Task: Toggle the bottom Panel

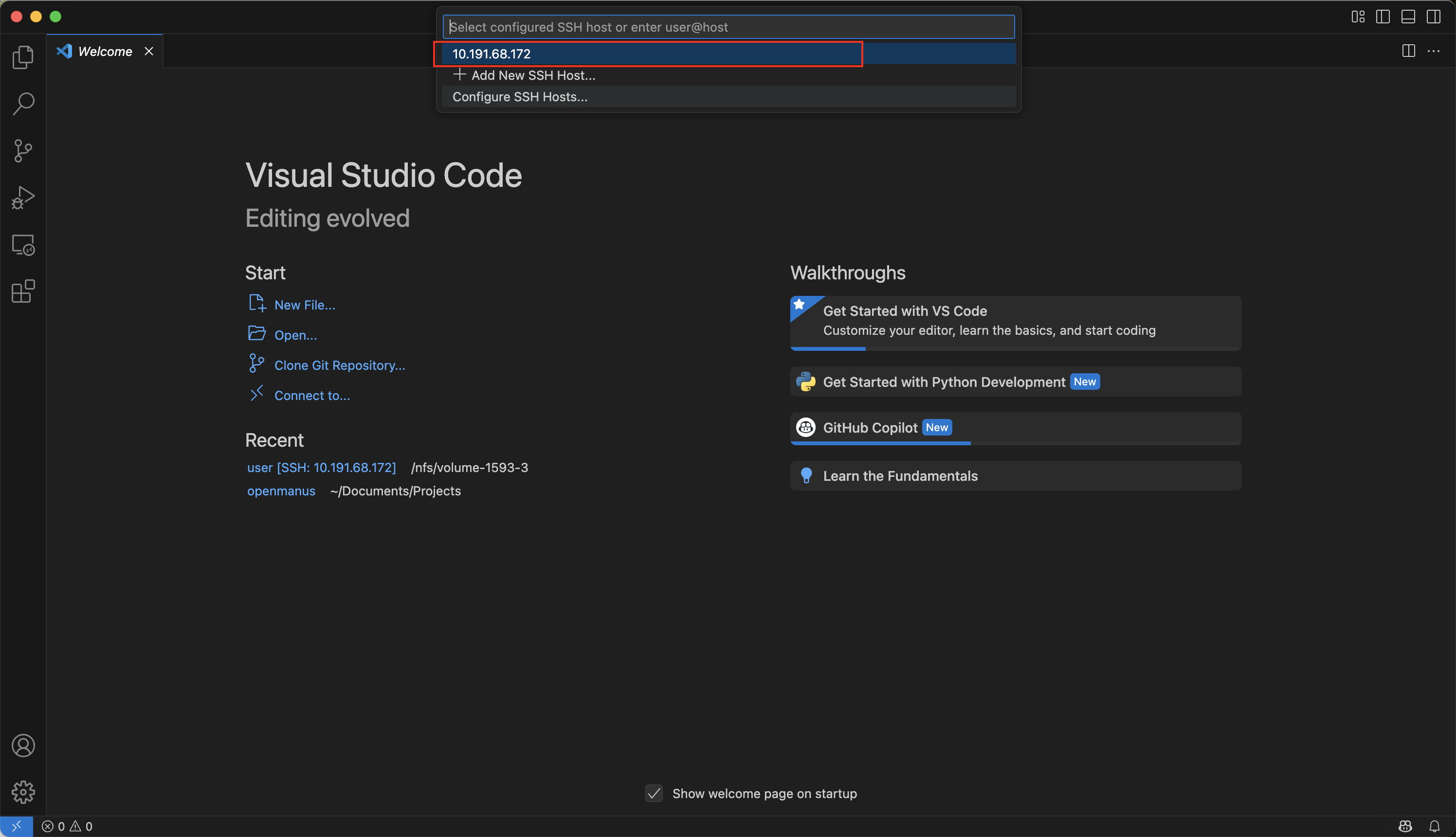Action: [1408, 17]
